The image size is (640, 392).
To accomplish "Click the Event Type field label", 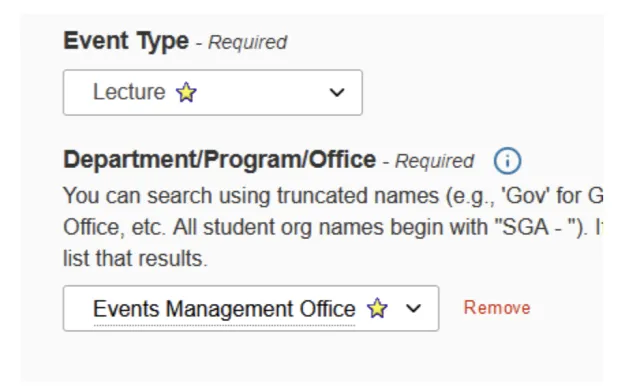I will click(x=126, y=41).
